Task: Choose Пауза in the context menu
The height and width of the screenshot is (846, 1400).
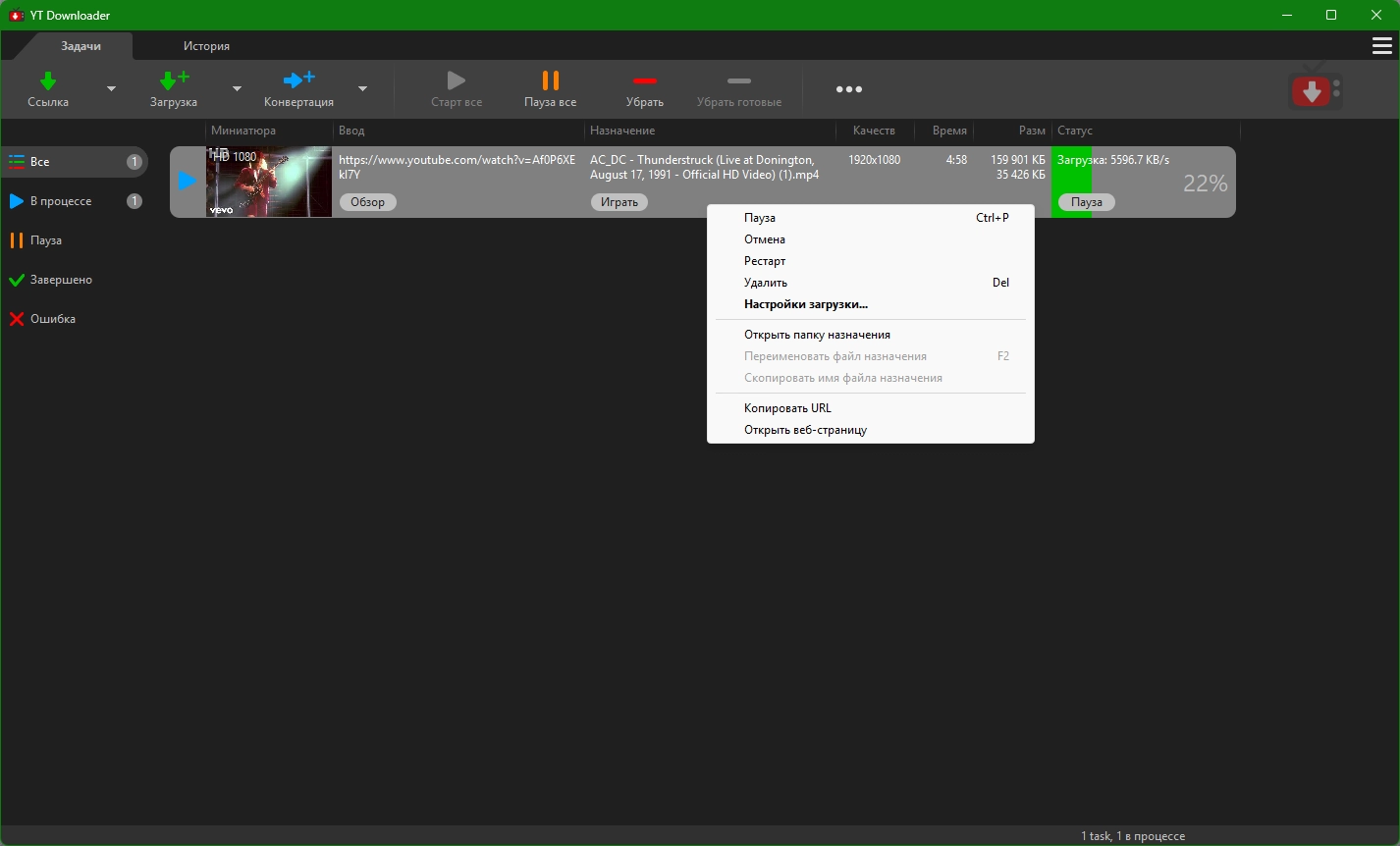Action: 870,218
